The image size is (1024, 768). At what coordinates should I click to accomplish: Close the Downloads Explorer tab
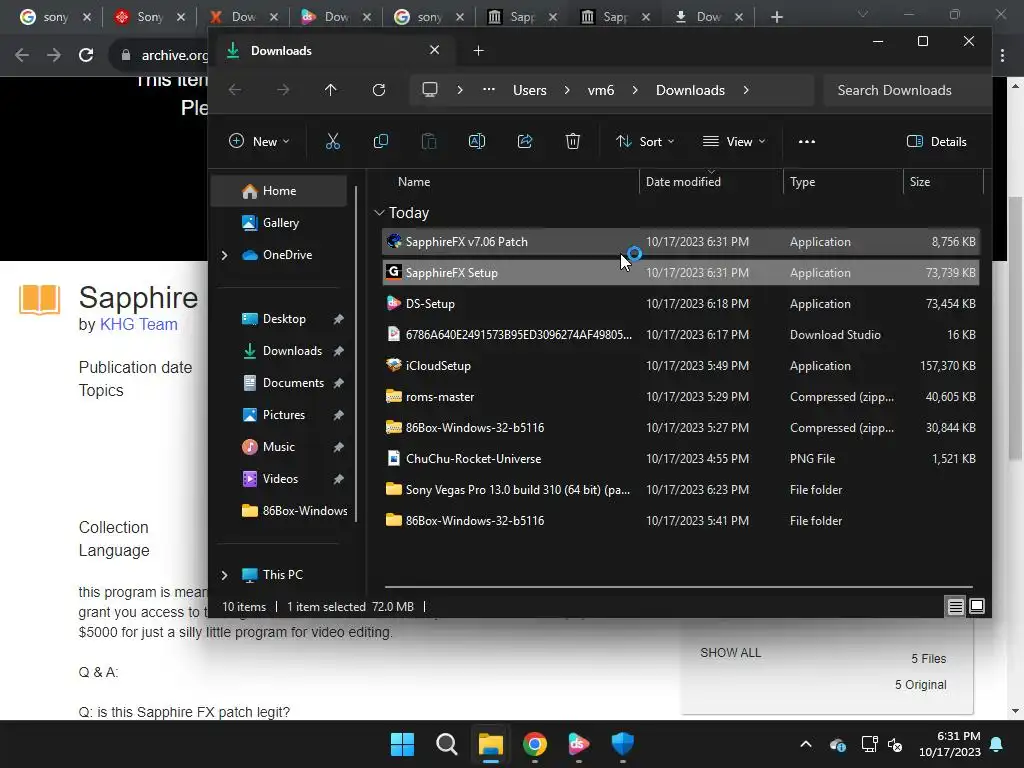[x=434, y=50]
